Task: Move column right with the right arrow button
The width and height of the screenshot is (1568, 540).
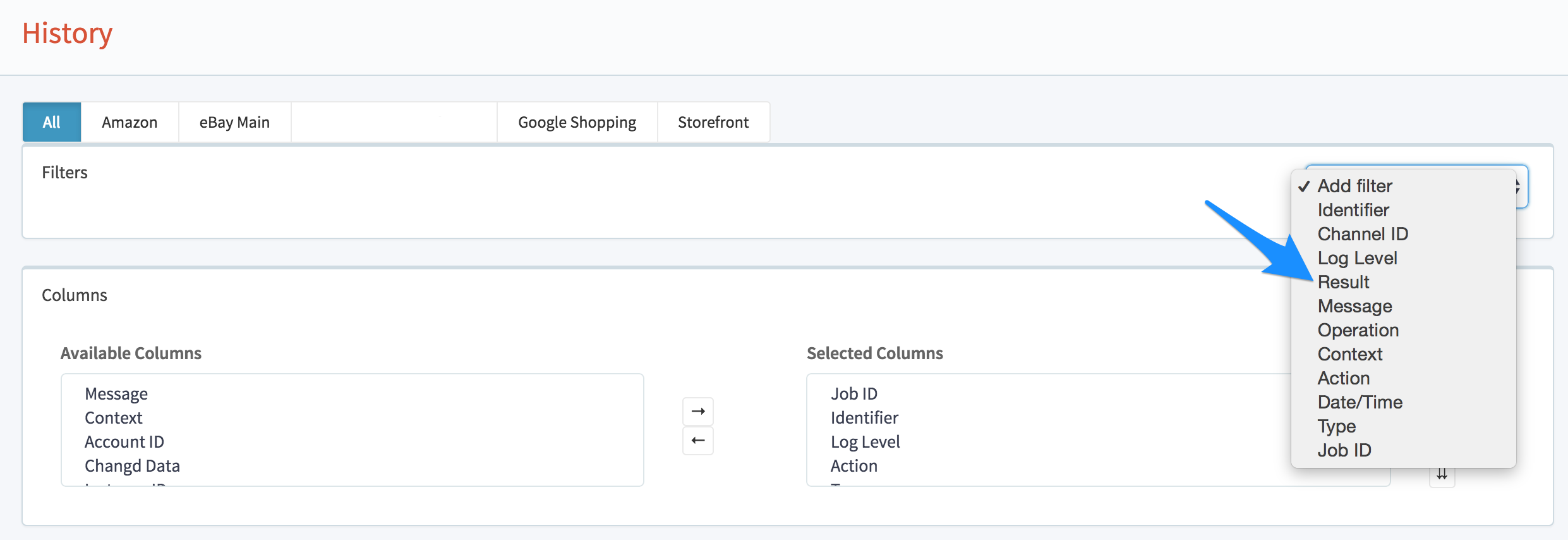Action: coord(698,412)
